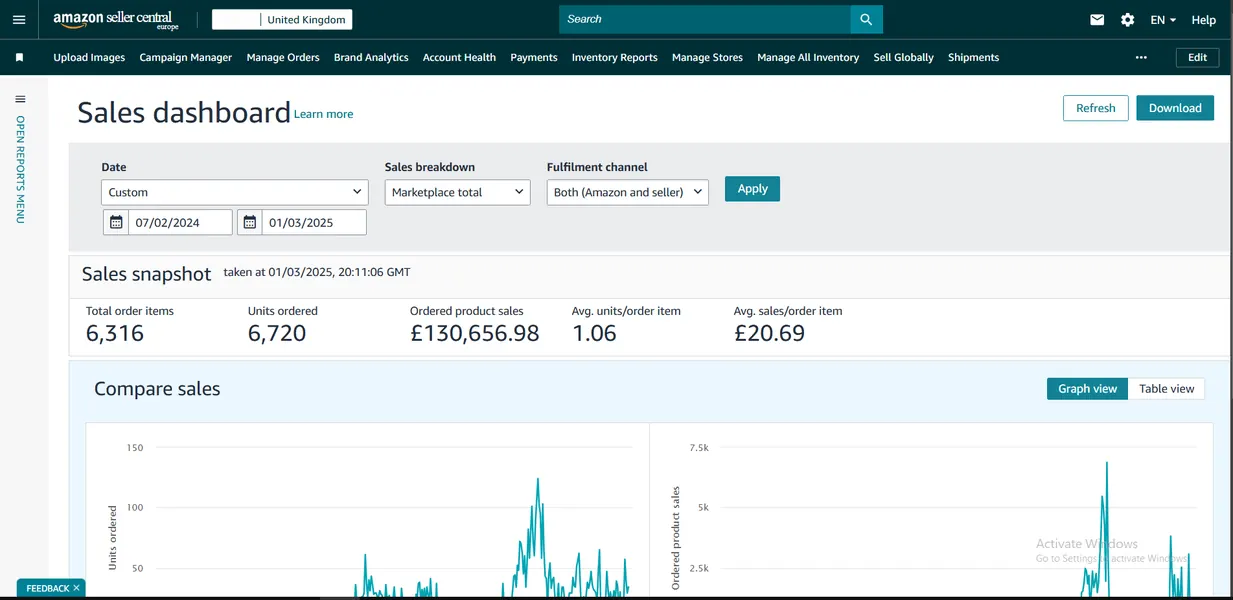This screenshot has width=1233, height=600.
Task: Open the main hamburger menu
Action: [x=19, y=20]
